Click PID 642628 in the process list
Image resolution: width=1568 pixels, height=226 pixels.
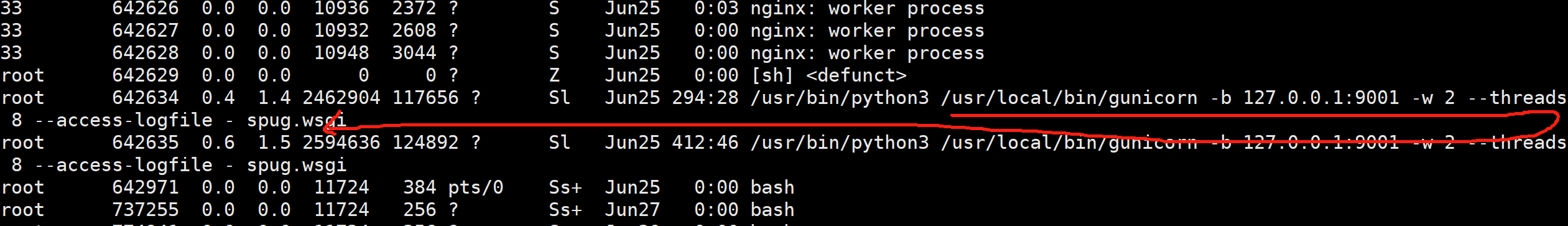[146, 53]
